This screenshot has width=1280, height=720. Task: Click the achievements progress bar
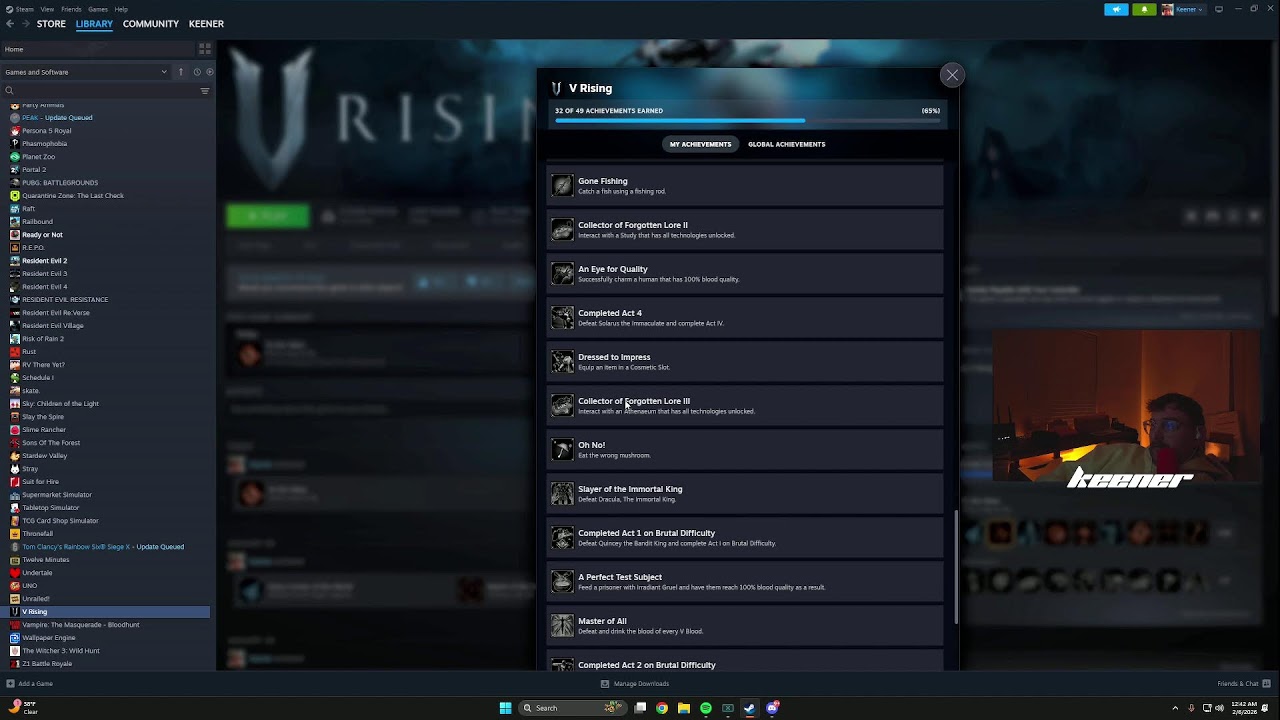[747, 121]
